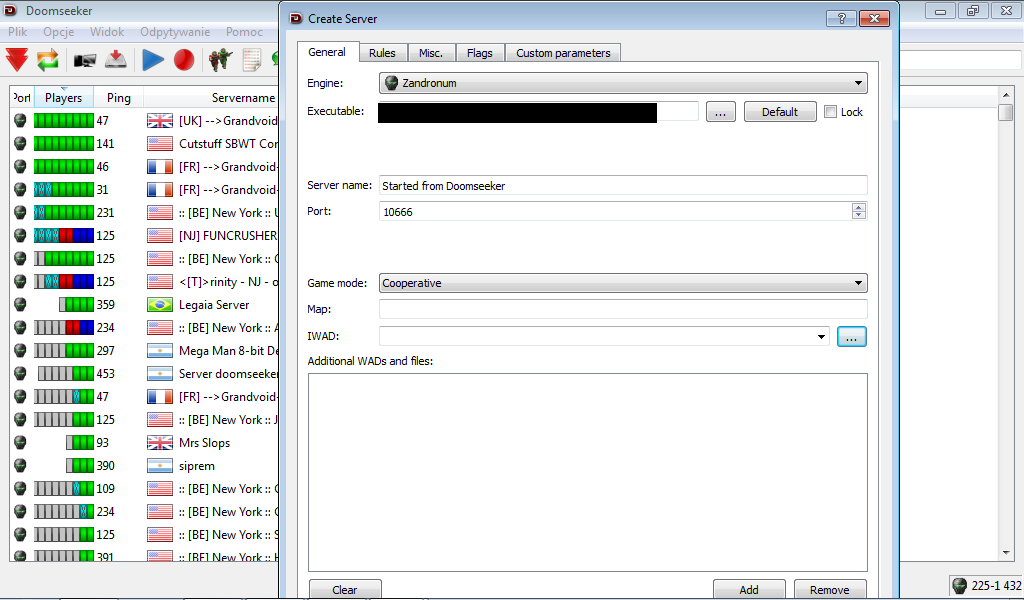Open Buddies via the two-marines icon
The image size is (1024, 600).
click(x=220, y=60)
